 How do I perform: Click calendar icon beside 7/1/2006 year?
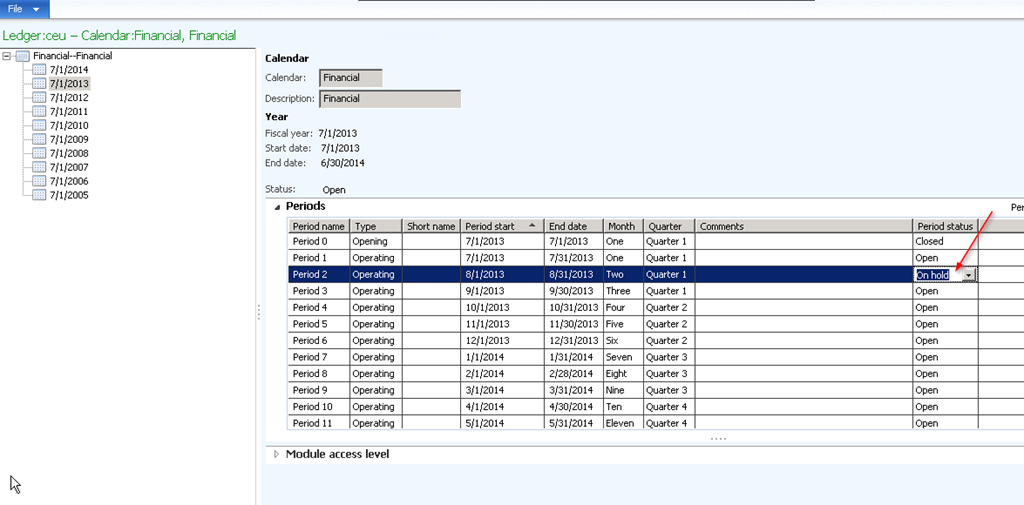click(x=39, y=182)
